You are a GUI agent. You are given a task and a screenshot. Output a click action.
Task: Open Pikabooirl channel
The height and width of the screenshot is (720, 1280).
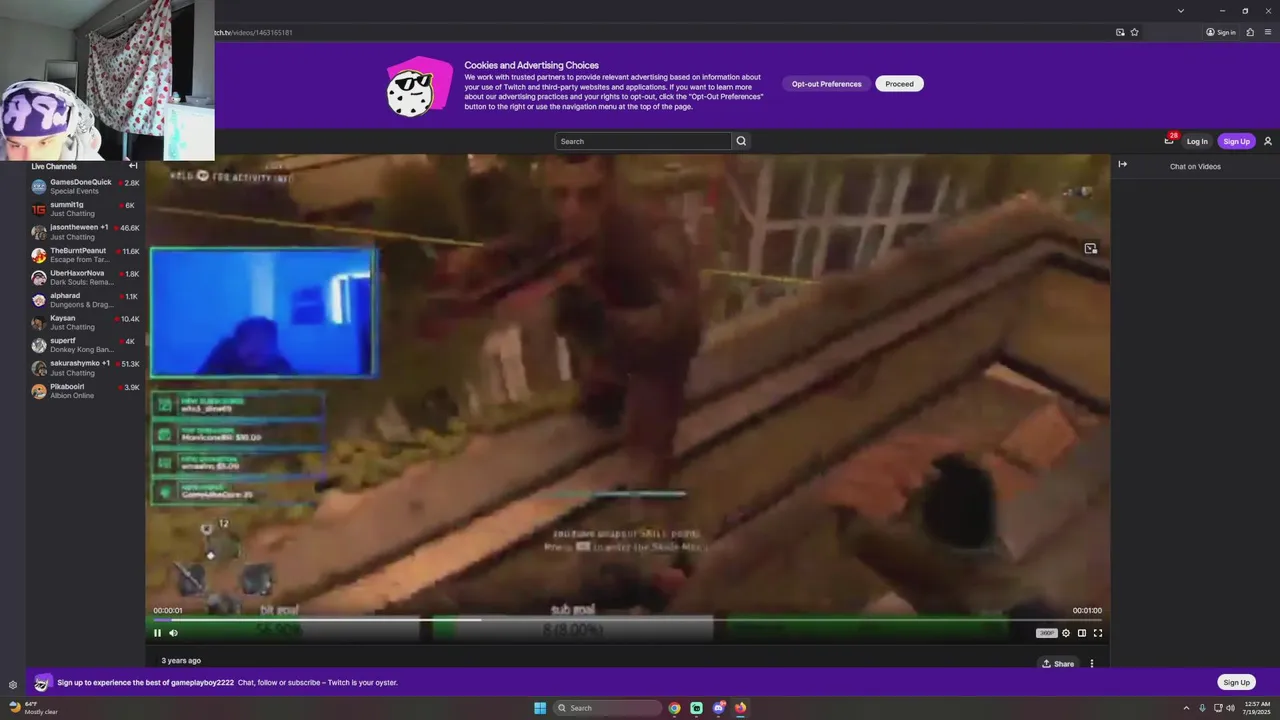point(85,391)
